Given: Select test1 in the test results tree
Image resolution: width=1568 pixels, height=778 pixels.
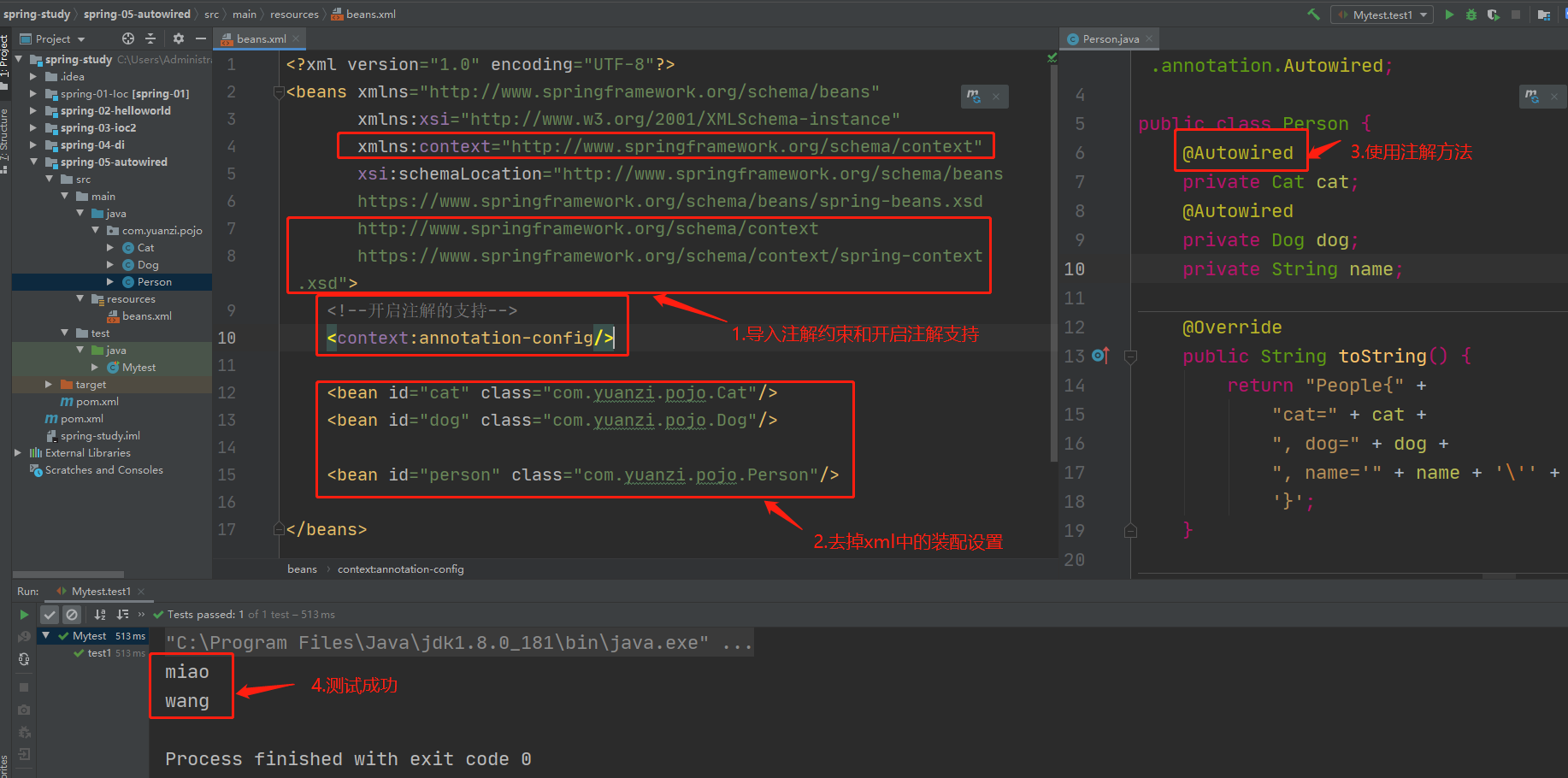Looking at the screenshot, I should pyautogui.click(x=99, y=653).
